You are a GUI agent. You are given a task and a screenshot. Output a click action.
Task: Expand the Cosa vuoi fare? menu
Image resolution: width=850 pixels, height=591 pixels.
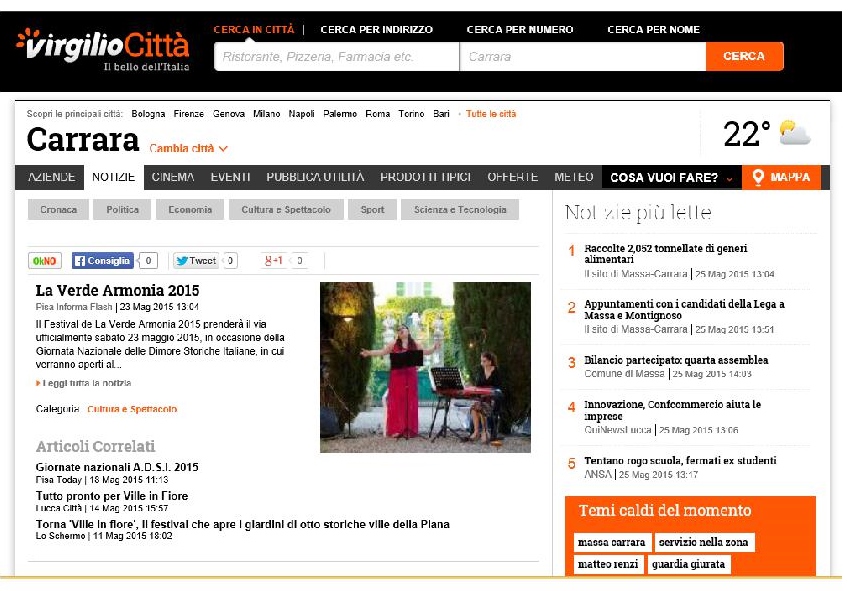[670, 178]
